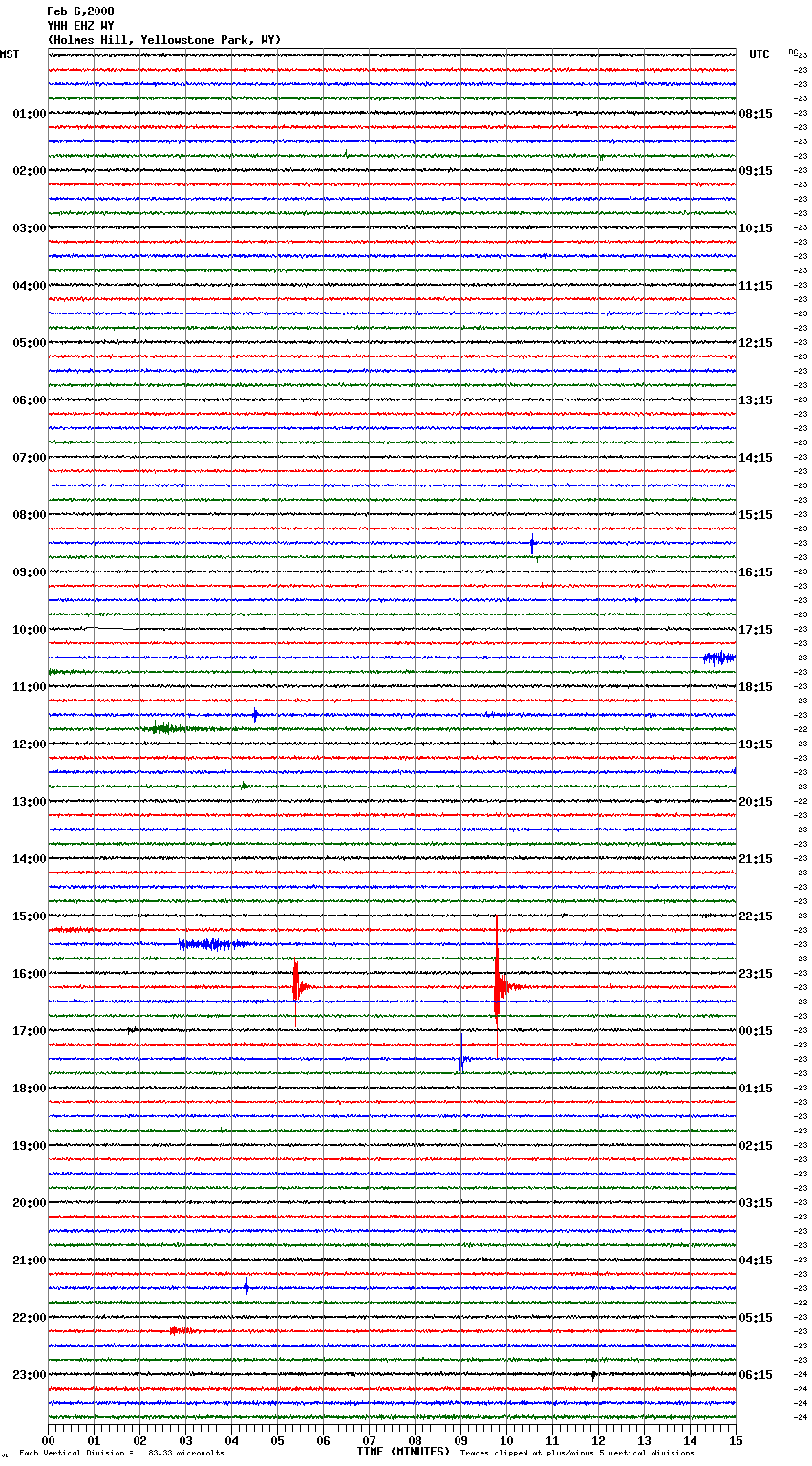Click the black spike on the 23:00 trace
812x1466 pixels.
(x=593, y=1376)
